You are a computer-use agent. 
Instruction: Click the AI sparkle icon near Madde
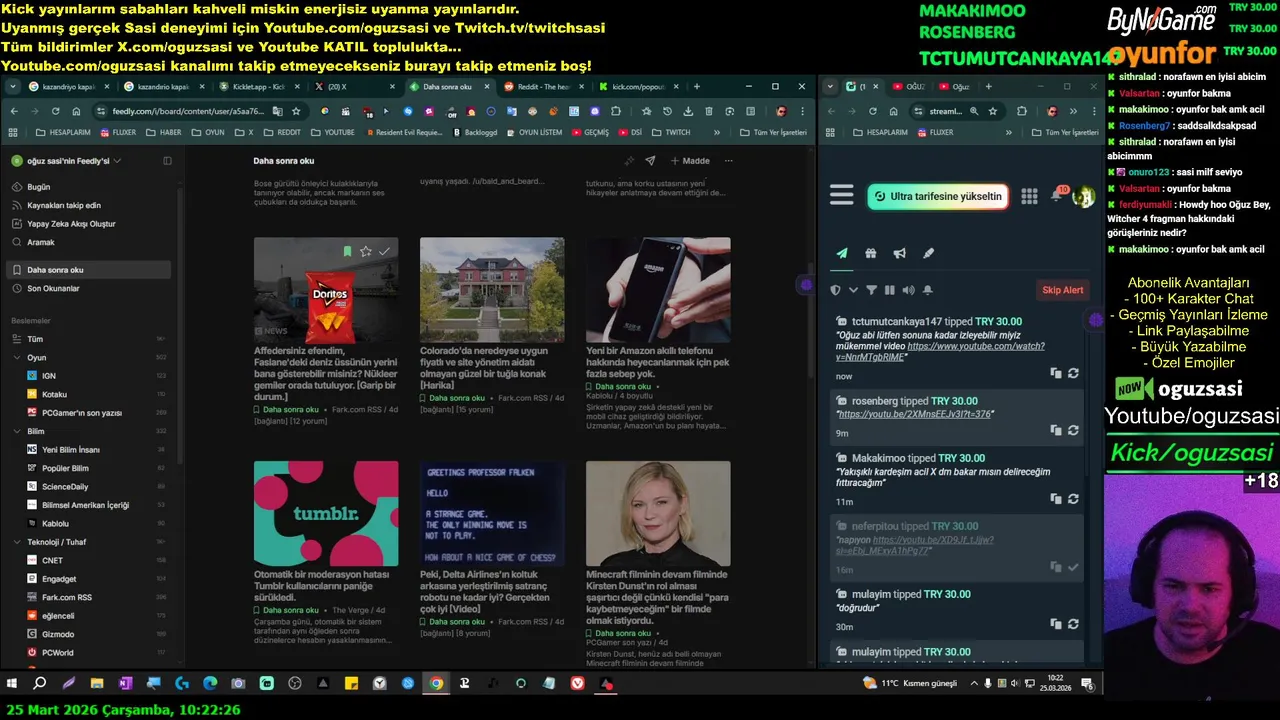[x=629, y=161]
